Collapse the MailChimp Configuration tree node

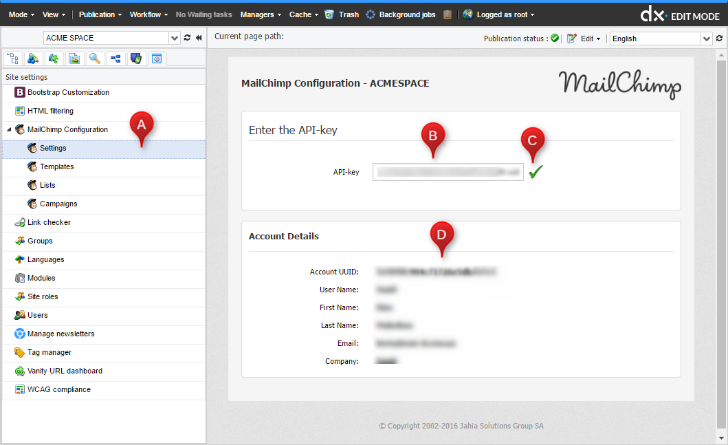pyautogui.click(x=9, y=130)
